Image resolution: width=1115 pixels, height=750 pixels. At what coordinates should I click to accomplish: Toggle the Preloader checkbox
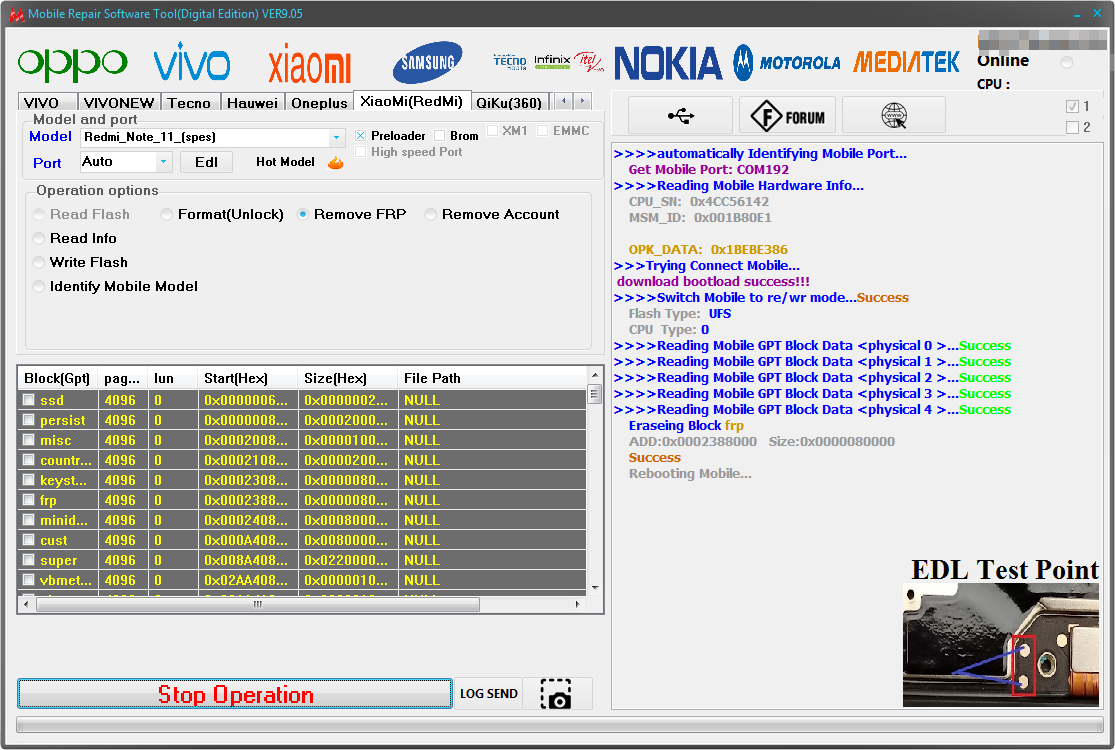click(x=361, y=136)
